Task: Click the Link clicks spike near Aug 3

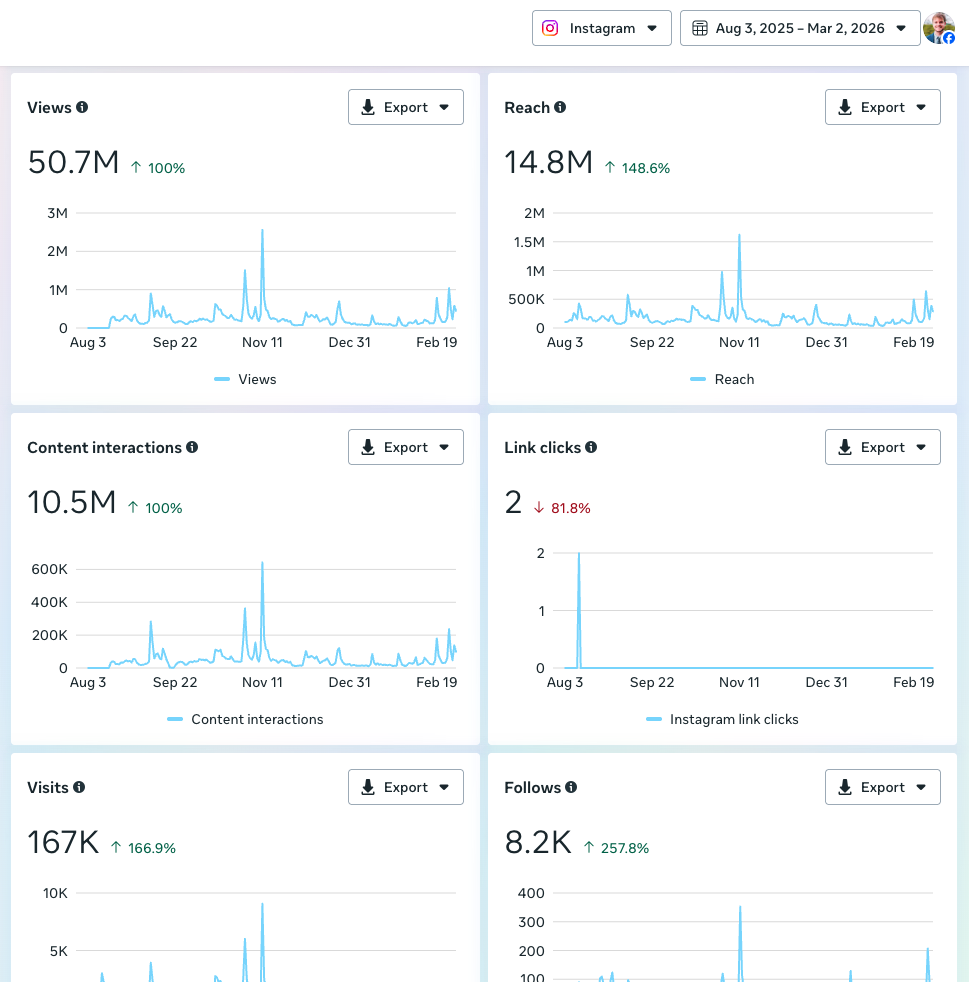Action: click(579, 554)
